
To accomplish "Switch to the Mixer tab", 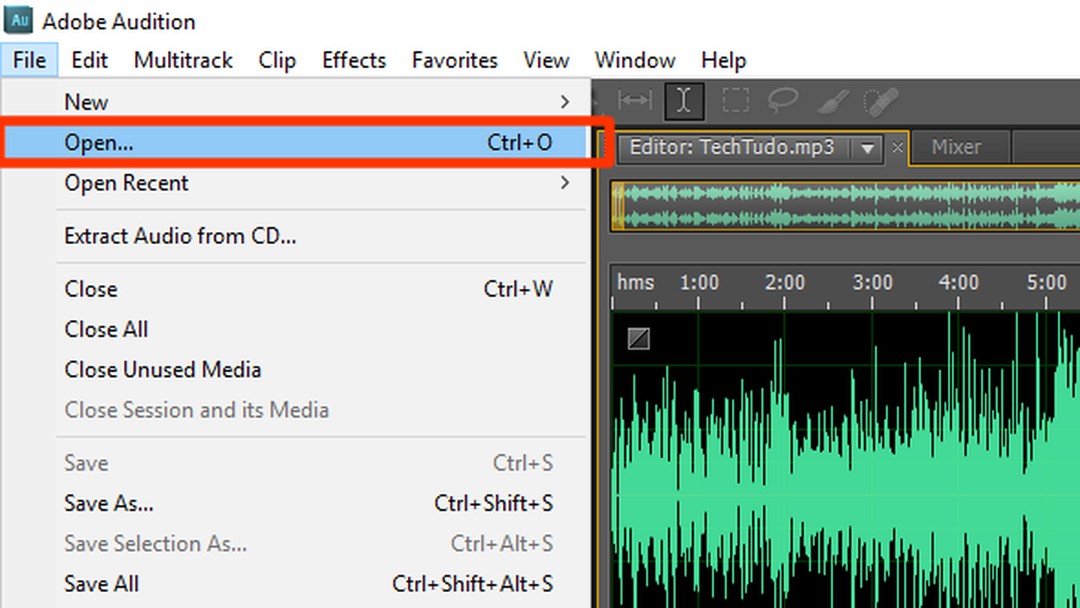I will tap(957, 147).
